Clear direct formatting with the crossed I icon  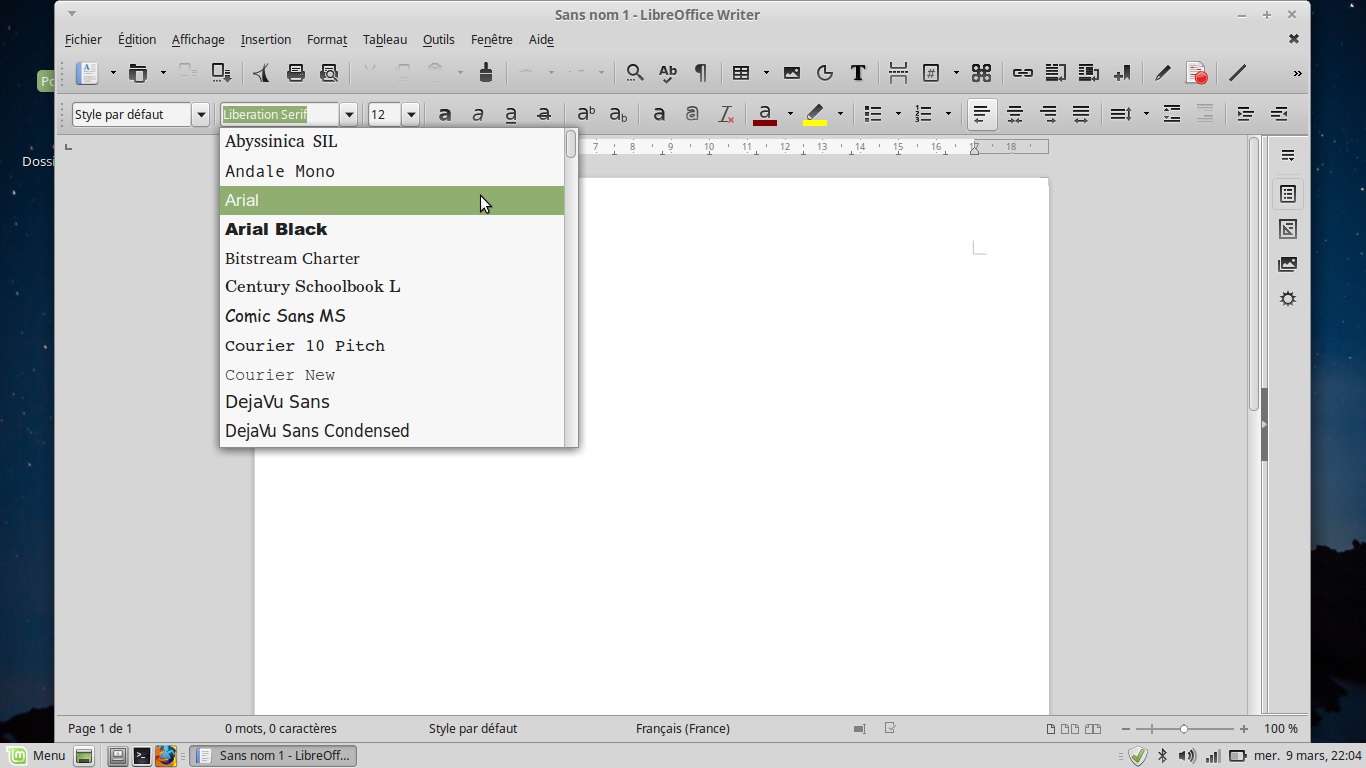727,114
